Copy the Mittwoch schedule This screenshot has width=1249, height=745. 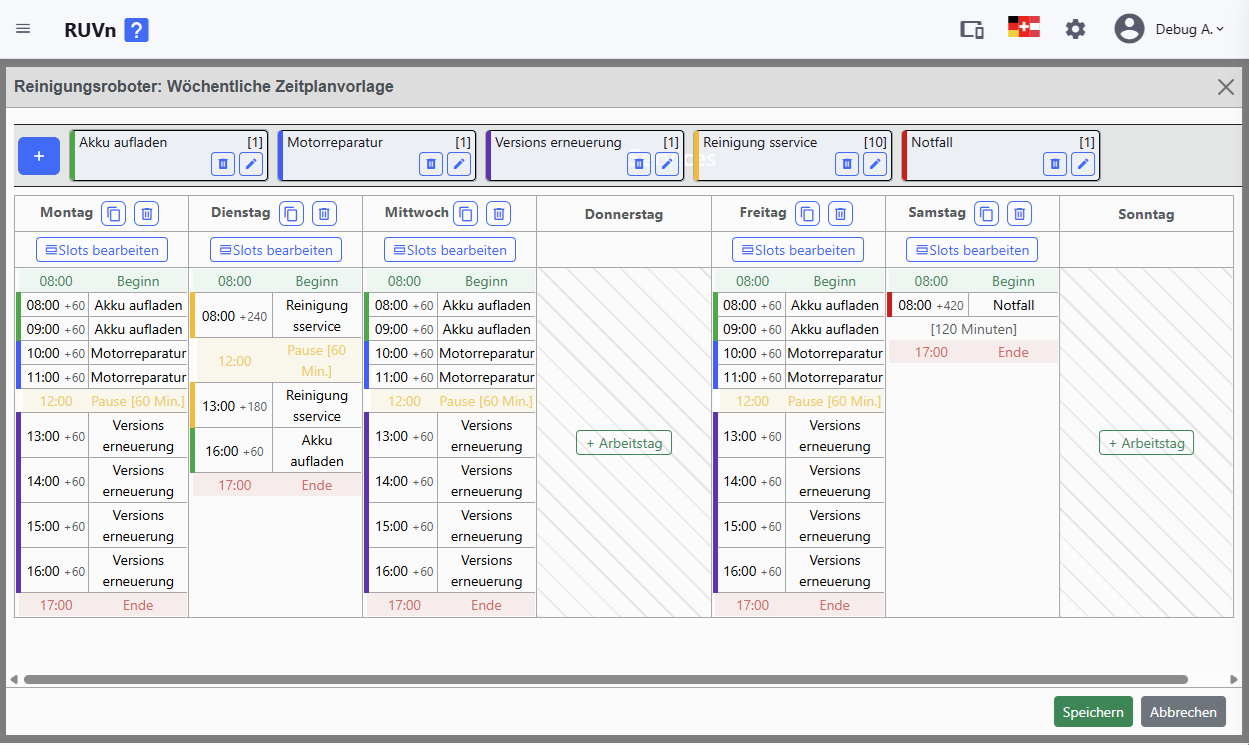point(465,213)
